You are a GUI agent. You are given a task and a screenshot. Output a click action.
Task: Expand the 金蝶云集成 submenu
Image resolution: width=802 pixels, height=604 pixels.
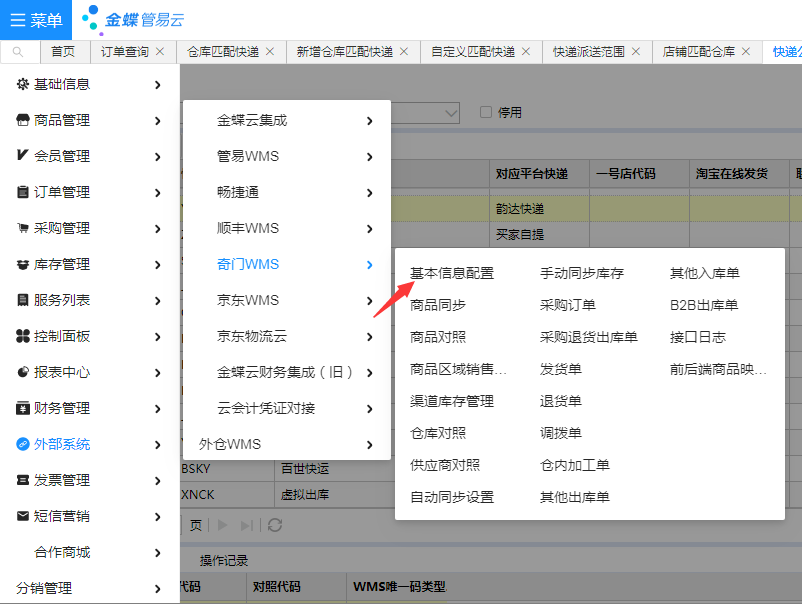click(288, 120)
